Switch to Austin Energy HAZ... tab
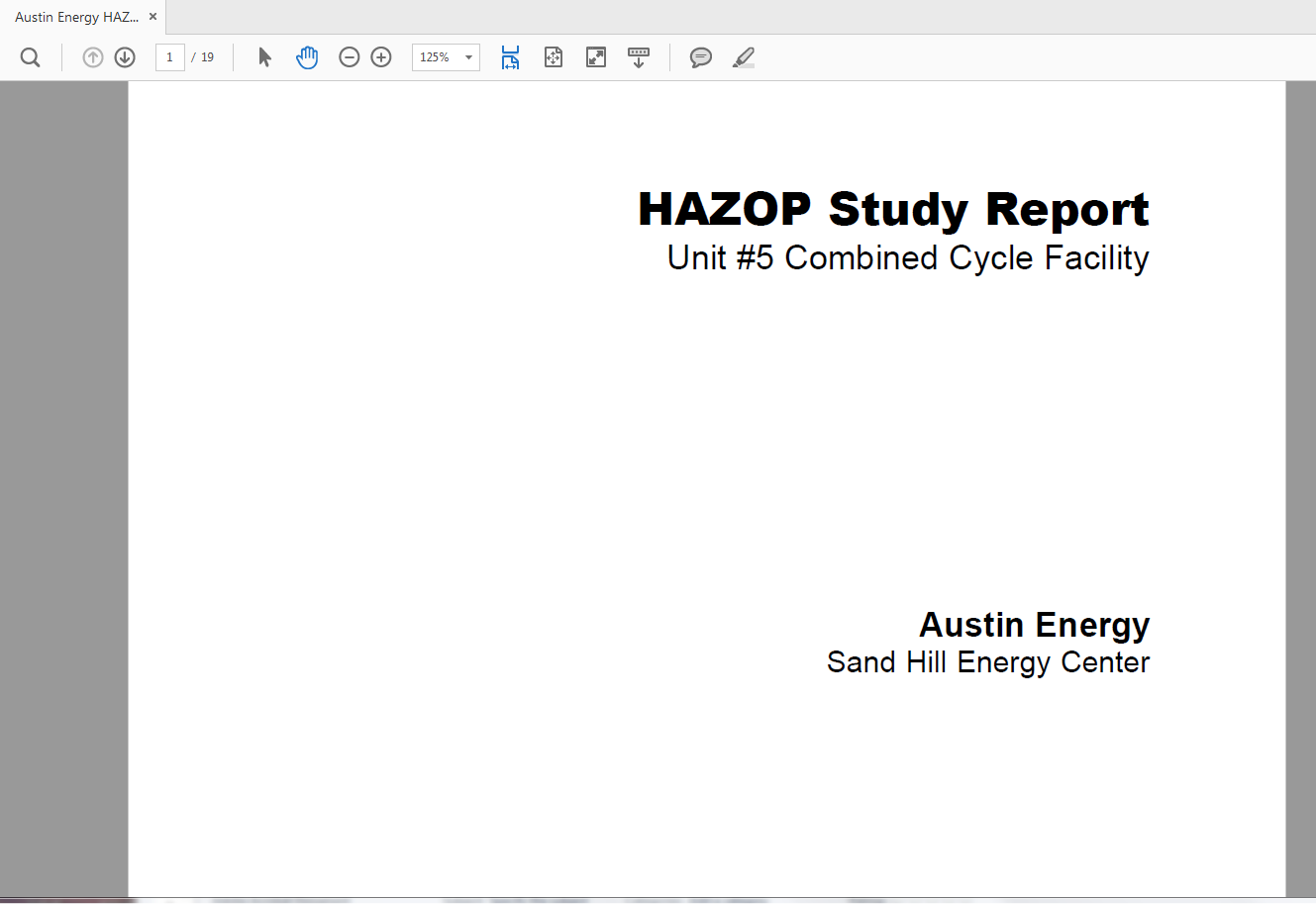The height and width of the screenshot is (904, 1316). point(76,17)
